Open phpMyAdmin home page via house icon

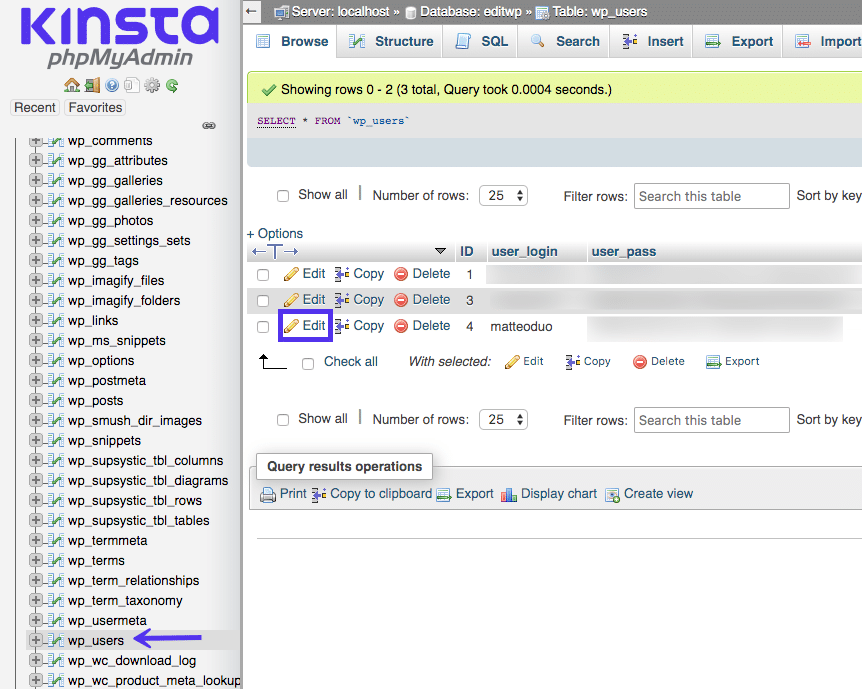71,85
